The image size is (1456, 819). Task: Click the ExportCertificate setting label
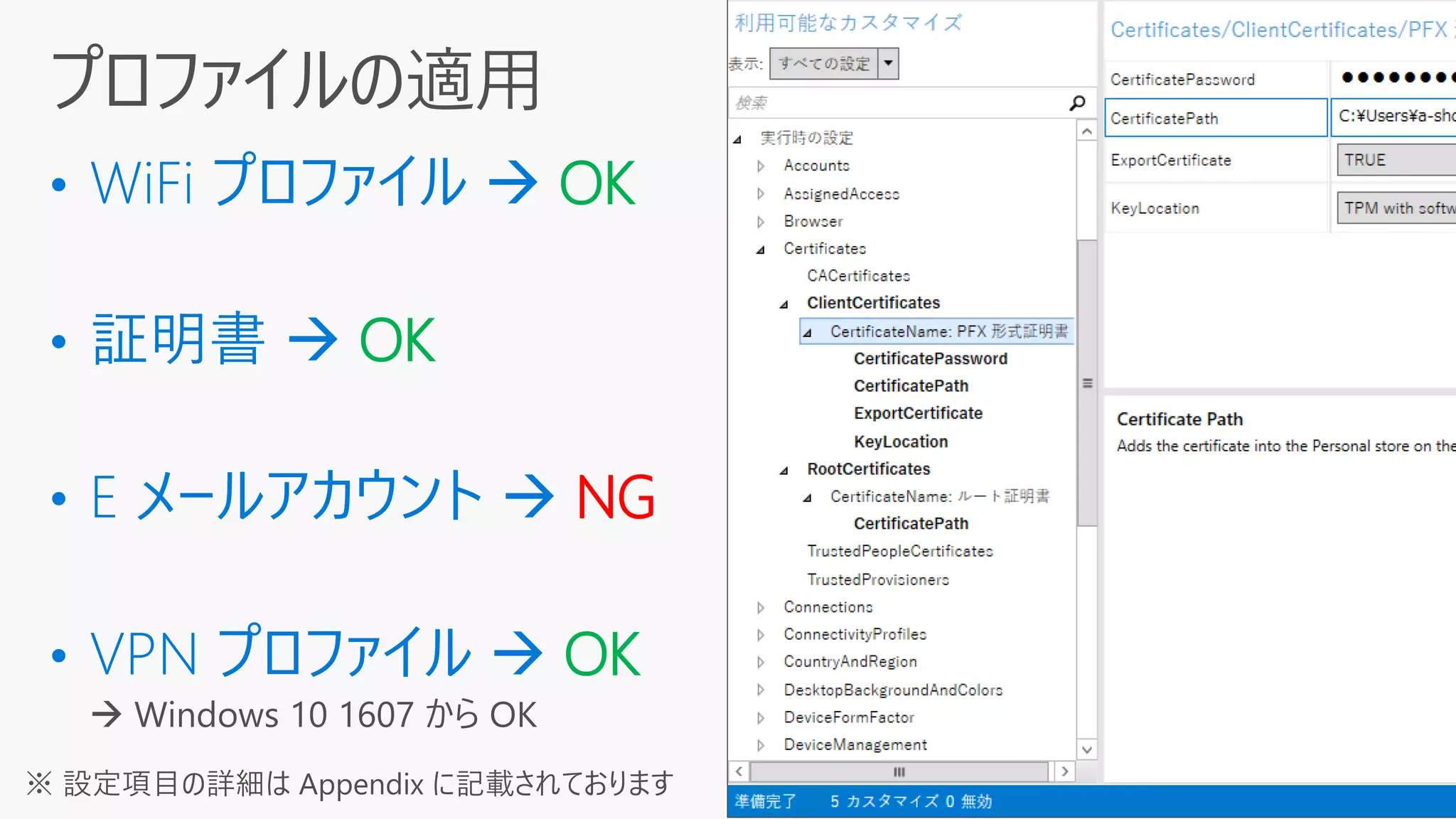[x=1170, y=161]
